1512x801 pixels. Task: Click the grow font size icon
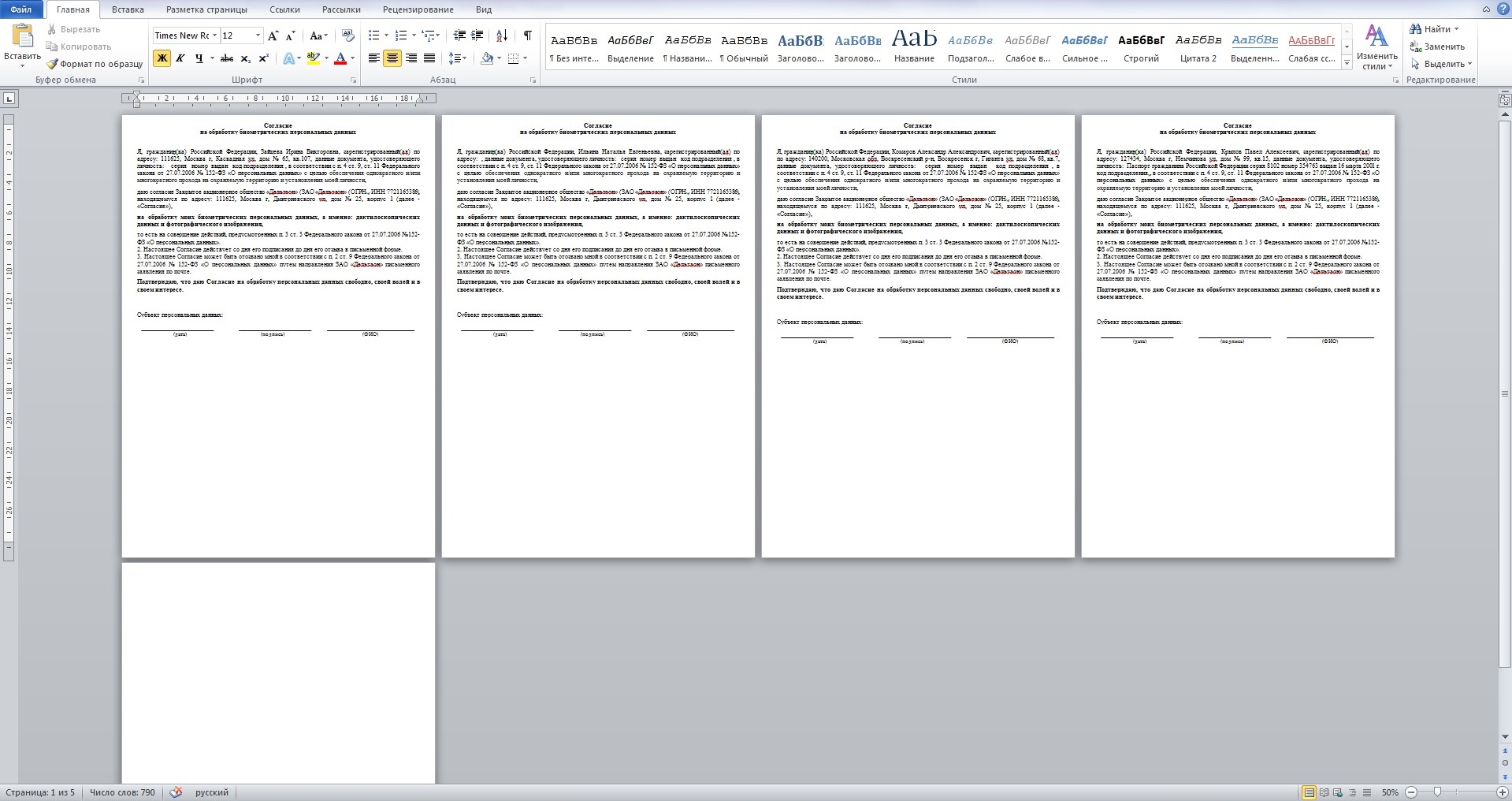coord(273,35)
